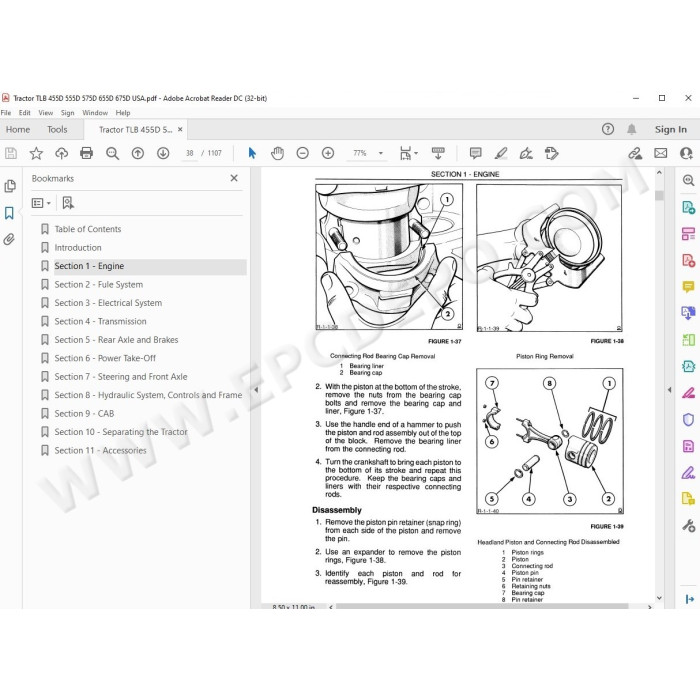Switch to the Home tab

click(18, 129)
